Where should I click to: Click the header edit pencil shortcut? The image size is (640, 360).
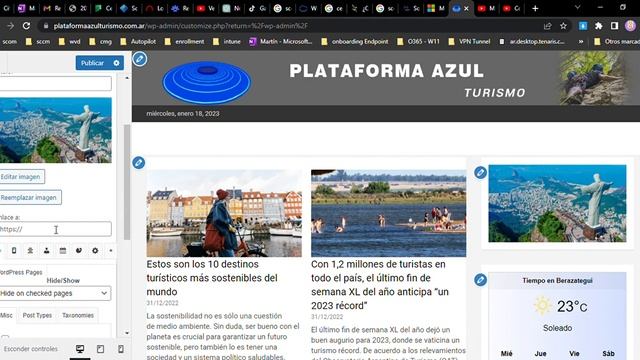click(140, 59)
